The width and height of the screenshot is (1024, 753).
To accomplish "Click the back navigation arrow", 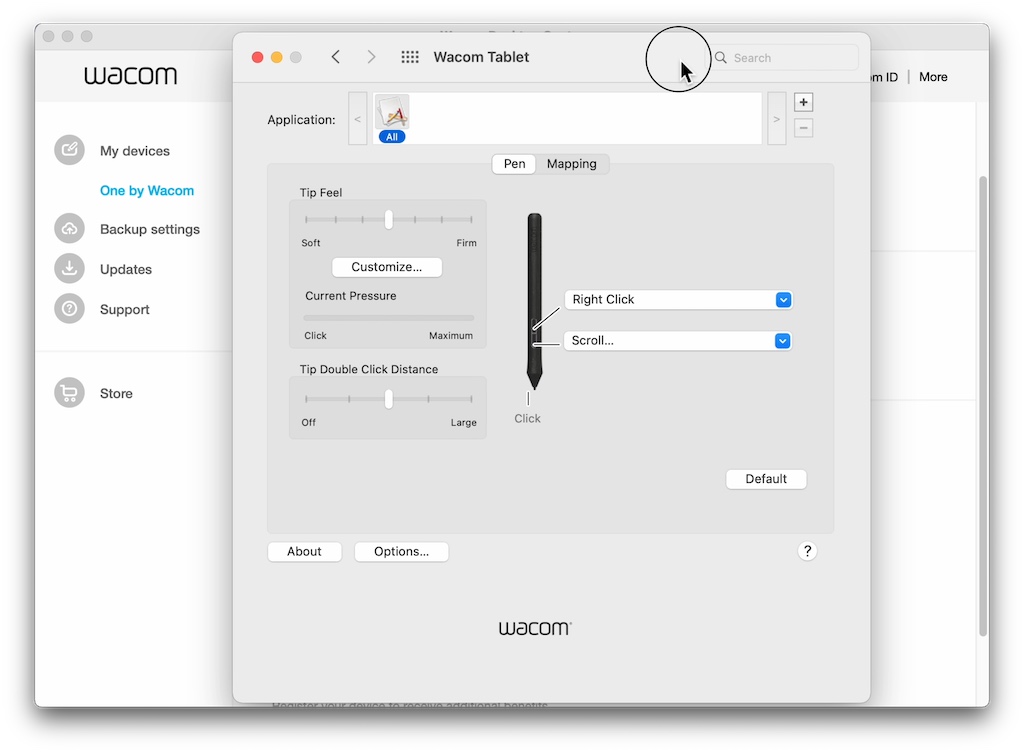I will point(335,57).
